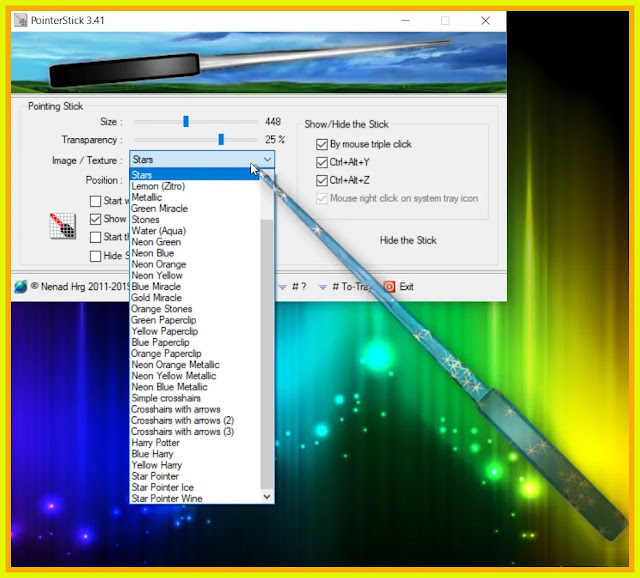Pick Blue Harry from the list
The width and height of the screenshot is (640, 578).
(195, 454)
